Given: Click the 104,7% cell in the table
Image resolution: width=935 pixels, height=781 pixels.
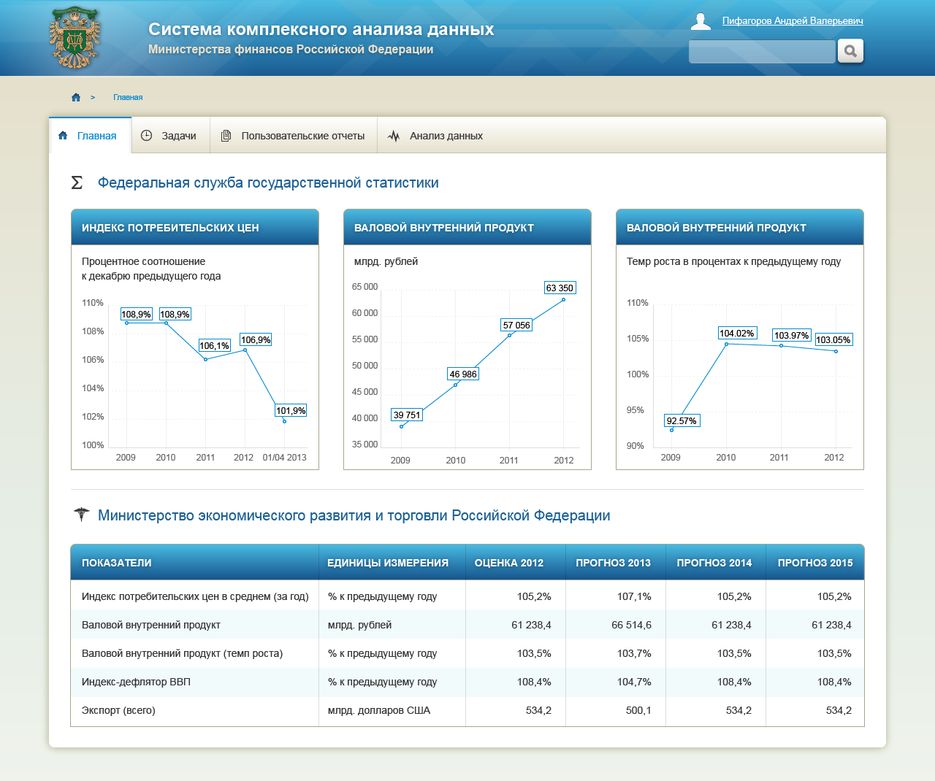Looking at the screenshot, I should pyautogui.click(x=634, y=682).
